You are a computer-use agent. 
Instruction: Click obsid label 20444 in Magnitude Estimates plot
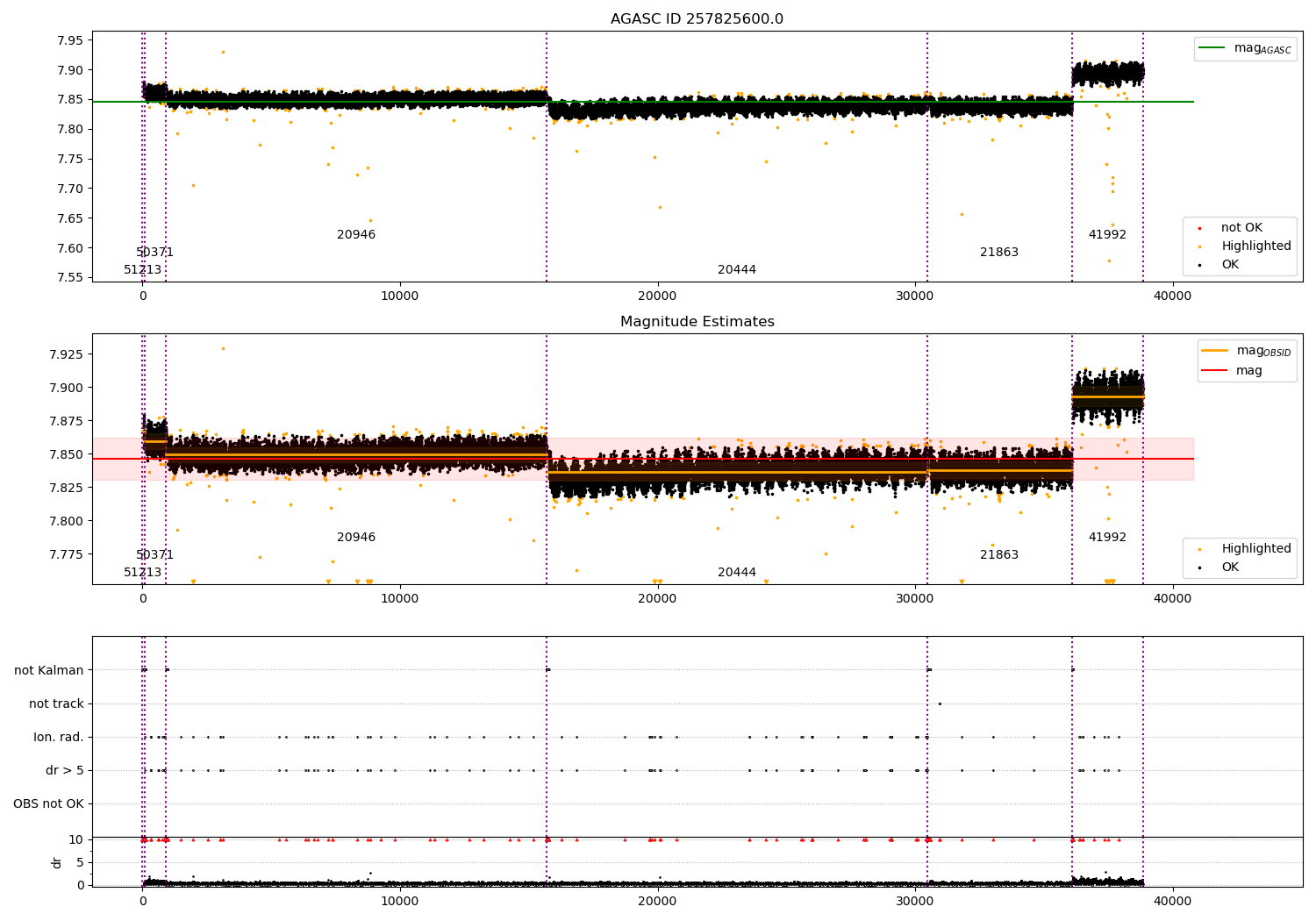737,573
